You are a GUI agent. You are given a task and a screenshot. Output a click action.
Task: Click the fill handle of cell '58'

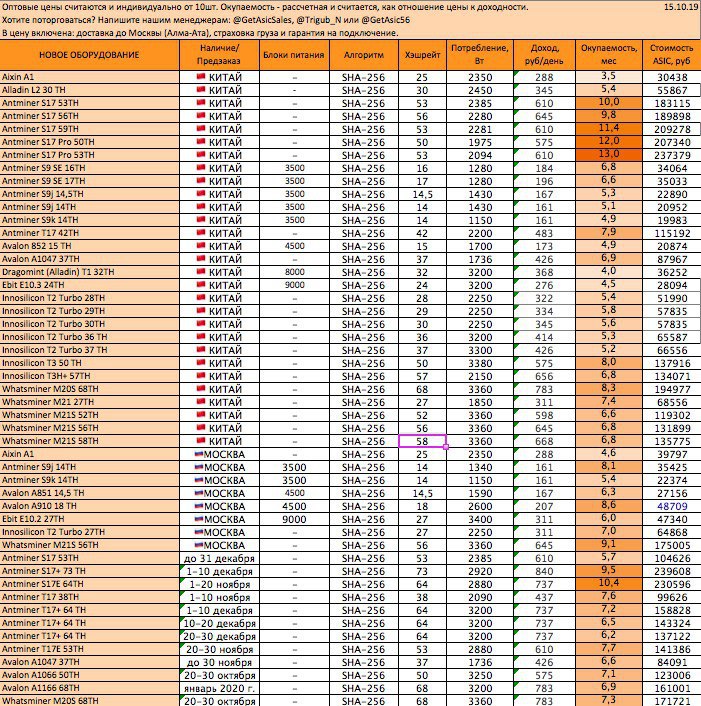[446, 447]
